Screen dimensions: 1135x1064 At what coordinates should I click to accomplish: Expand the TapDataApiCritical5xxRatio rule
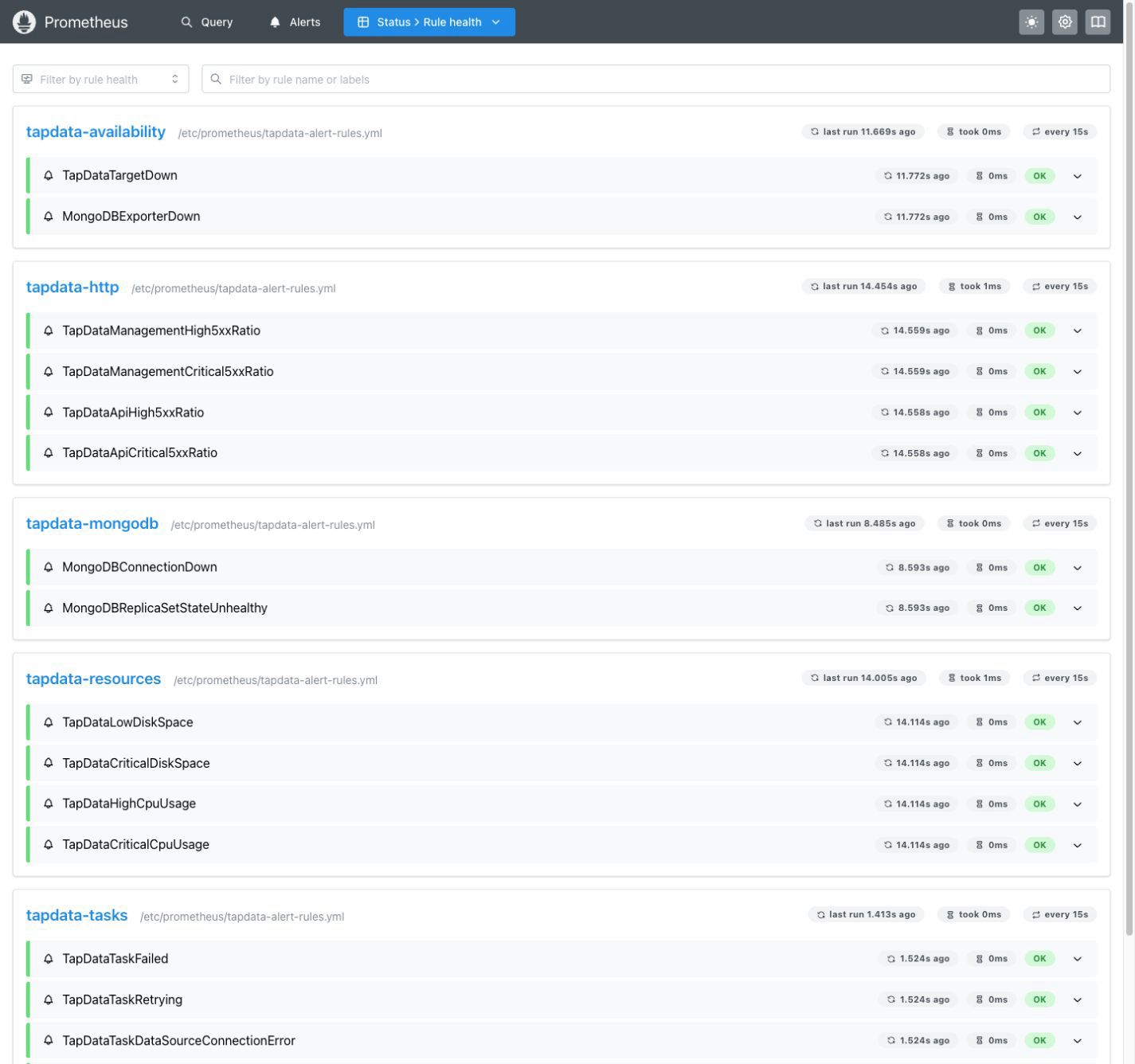(1078, 453)
